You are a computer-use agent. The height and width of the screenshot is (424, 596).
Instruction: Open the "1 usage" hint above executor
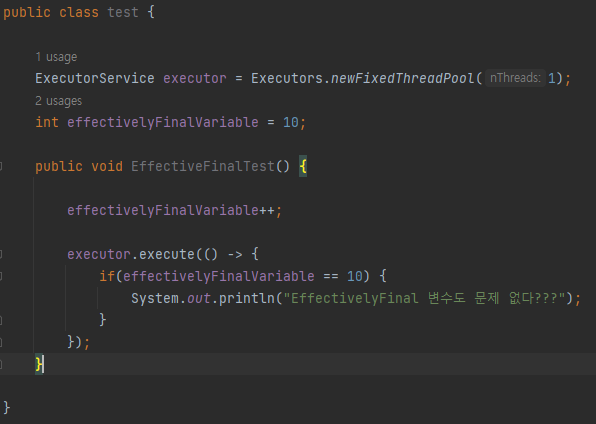coord(56,57)
